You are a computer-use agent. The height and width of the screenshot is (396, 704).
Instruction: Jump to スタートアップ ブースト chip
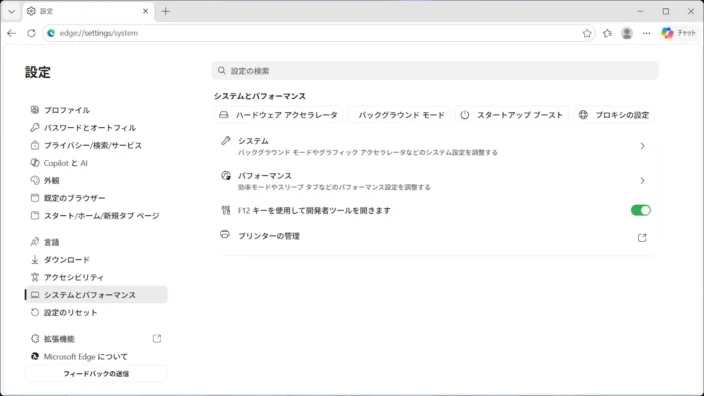tap(512, 115)
